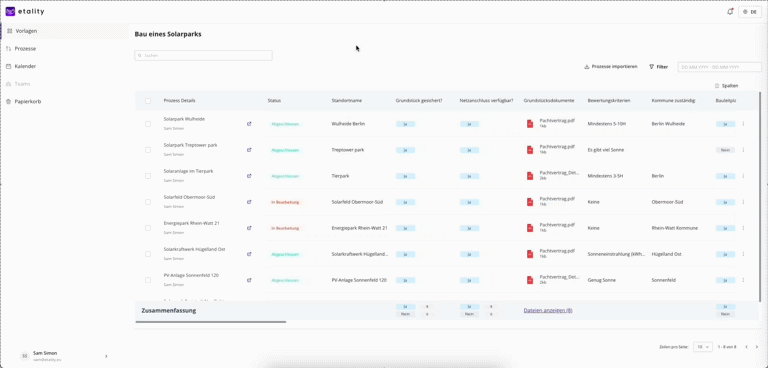Image resolution: width=768 pixels, height=368 pixels.
Task: Click the date range input field
Action: point(720,67)
